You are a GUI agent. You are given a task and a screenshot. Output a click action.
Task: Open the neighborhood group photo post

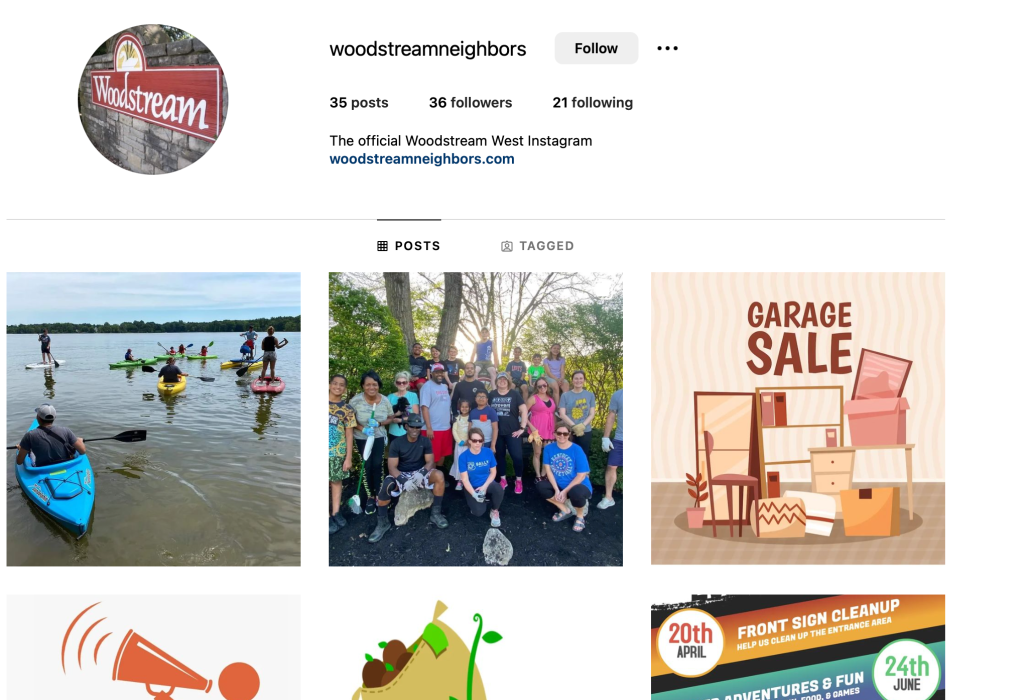pyautogui.click(x=476, y=419)
